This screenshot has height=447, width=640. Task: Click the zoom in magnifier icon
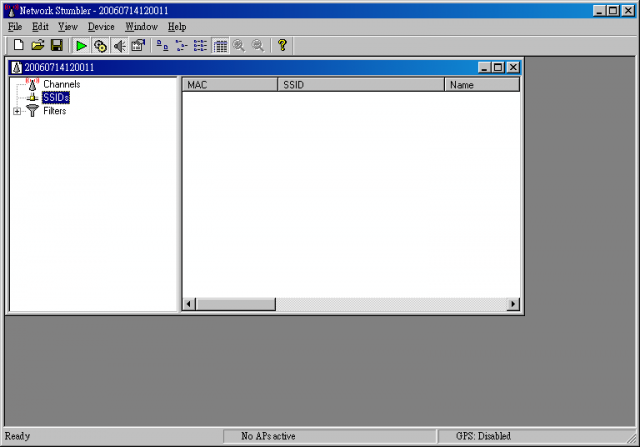[239, 45]
